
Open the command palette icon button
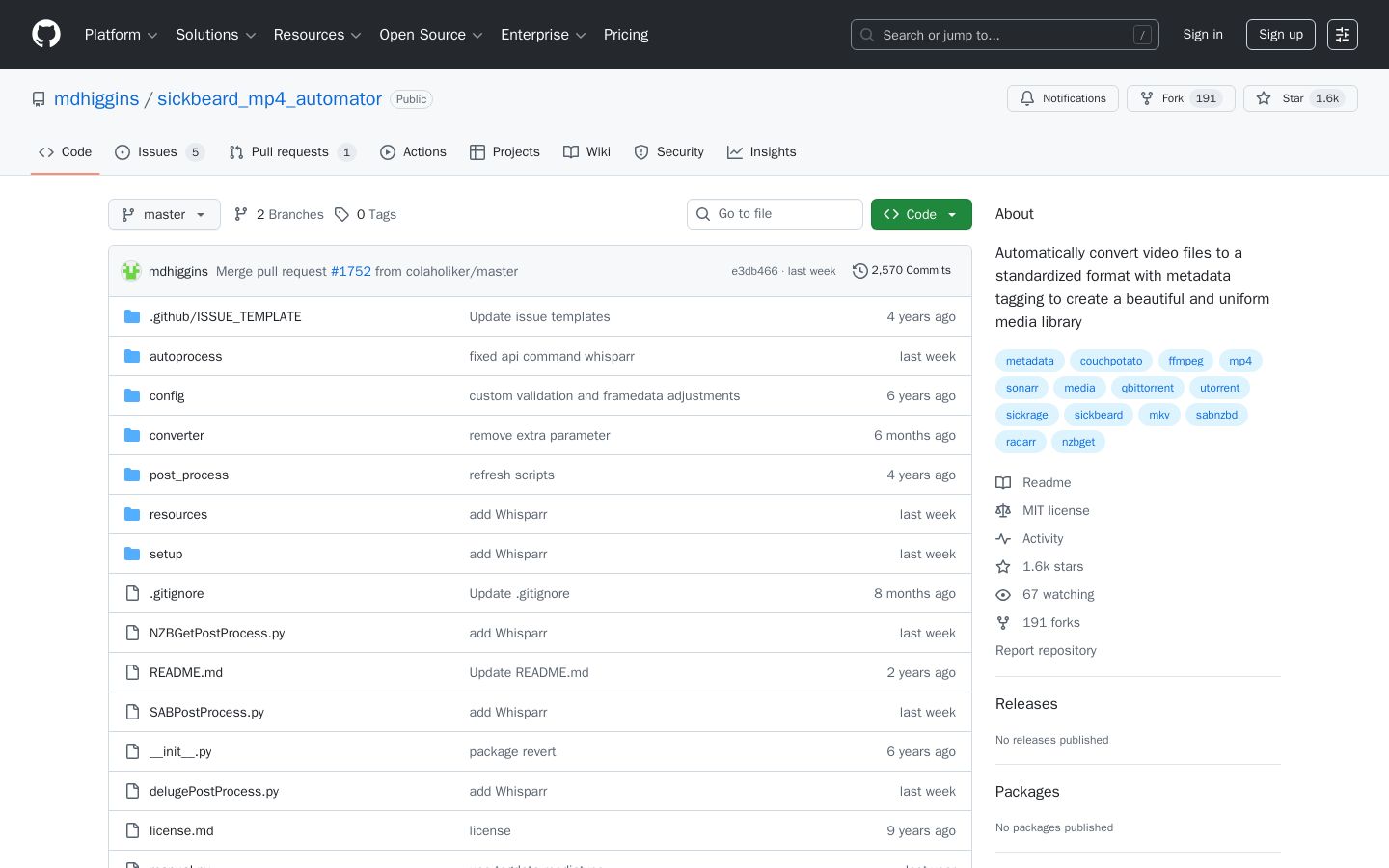(1343, 35)
